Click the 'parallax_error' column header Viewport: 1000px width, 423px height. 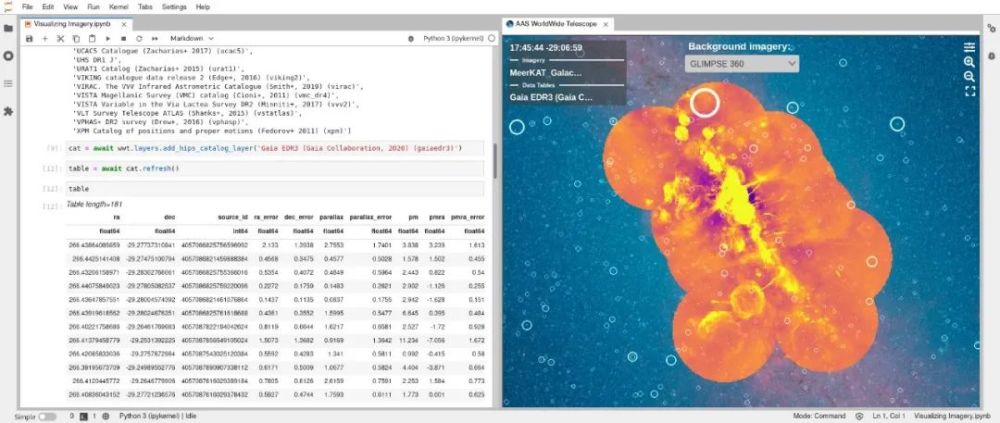(371, 217)
